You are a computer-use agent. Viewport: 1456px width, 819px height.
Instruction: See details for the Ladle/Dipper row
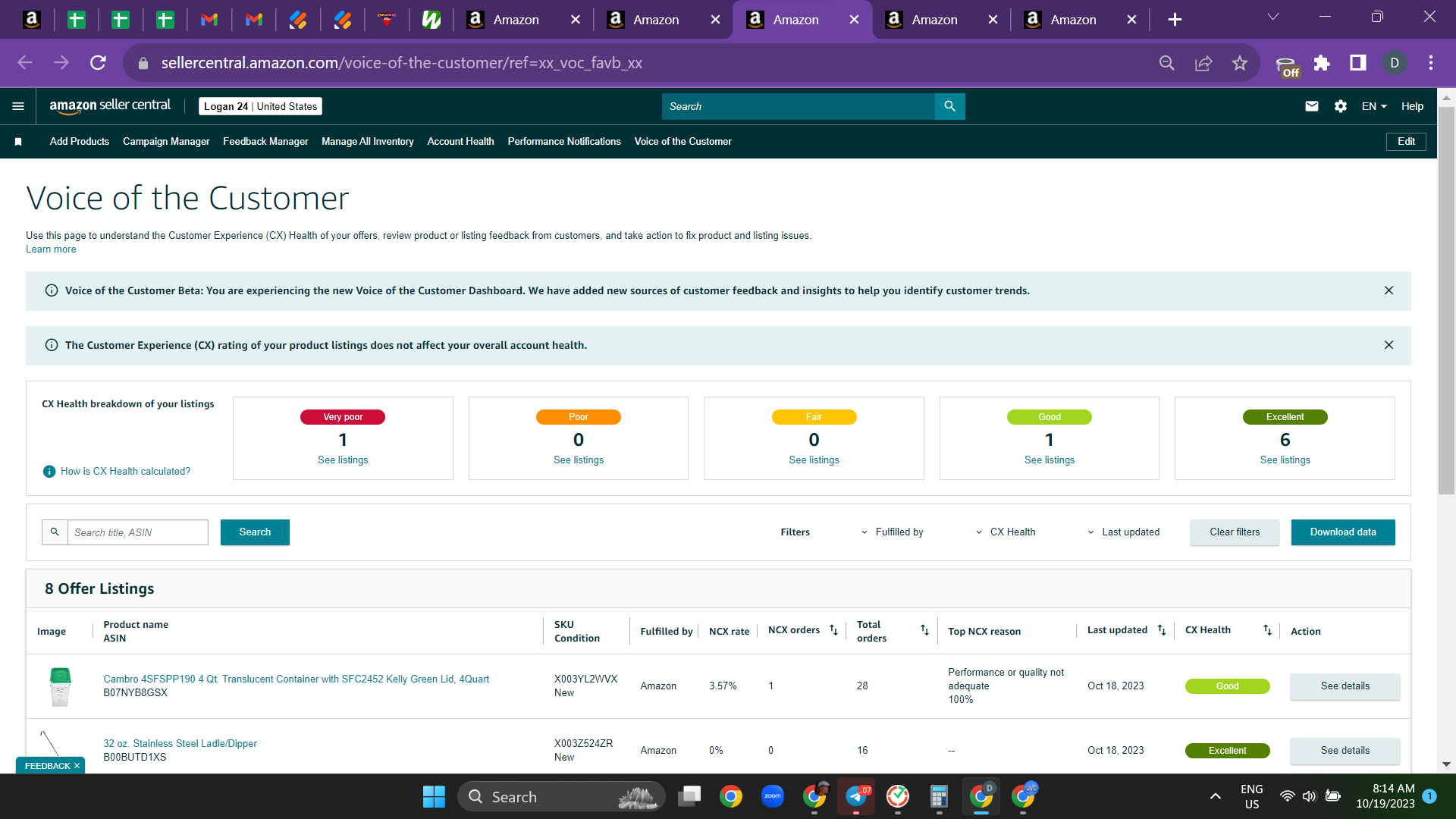(1345, 751)
